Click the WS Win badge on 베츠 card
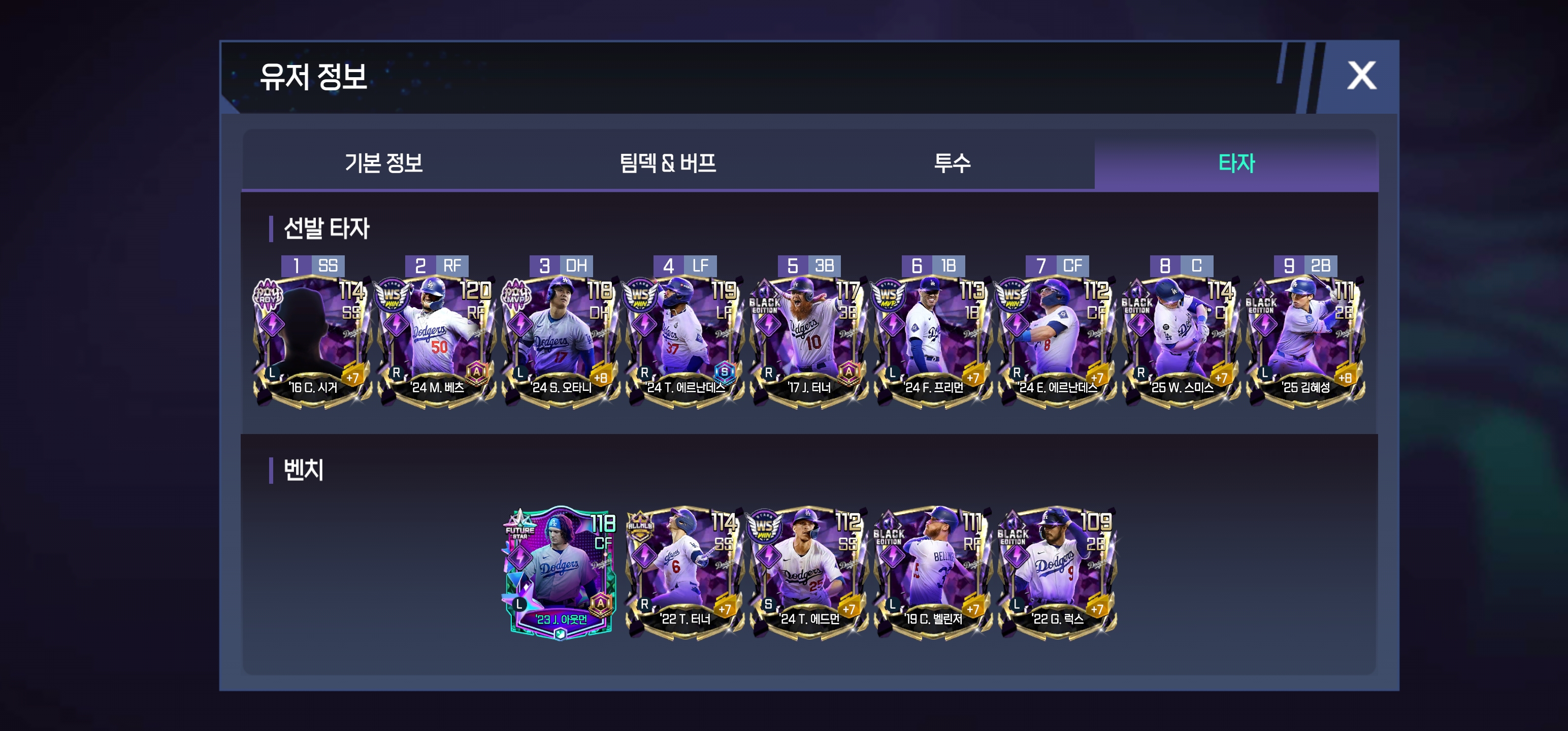This screenshot has height=731, width=1568. point(393,296)
